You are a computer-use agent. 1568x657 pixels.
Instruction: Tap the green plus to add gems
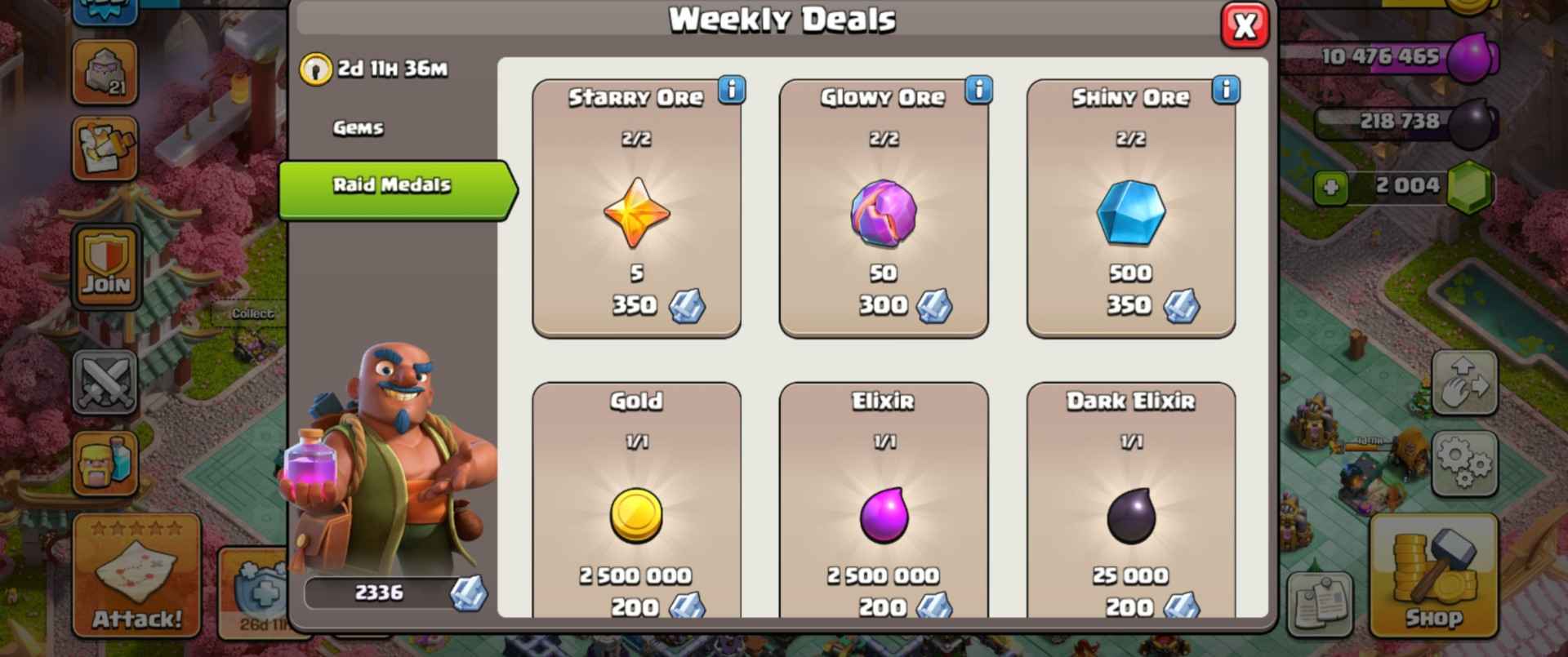(x=1331, y=188)
